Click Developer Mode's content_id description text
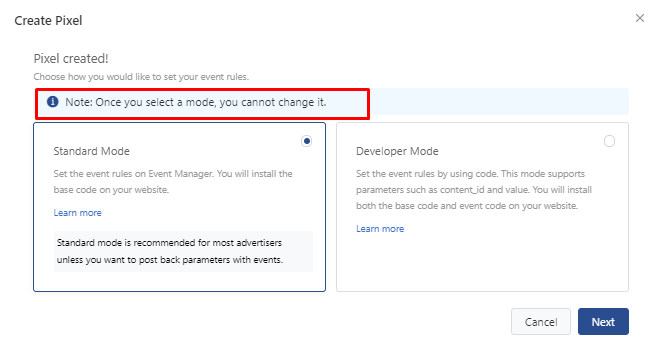Image resolution: width=659 pixels, height=364 pixels. 474,190
